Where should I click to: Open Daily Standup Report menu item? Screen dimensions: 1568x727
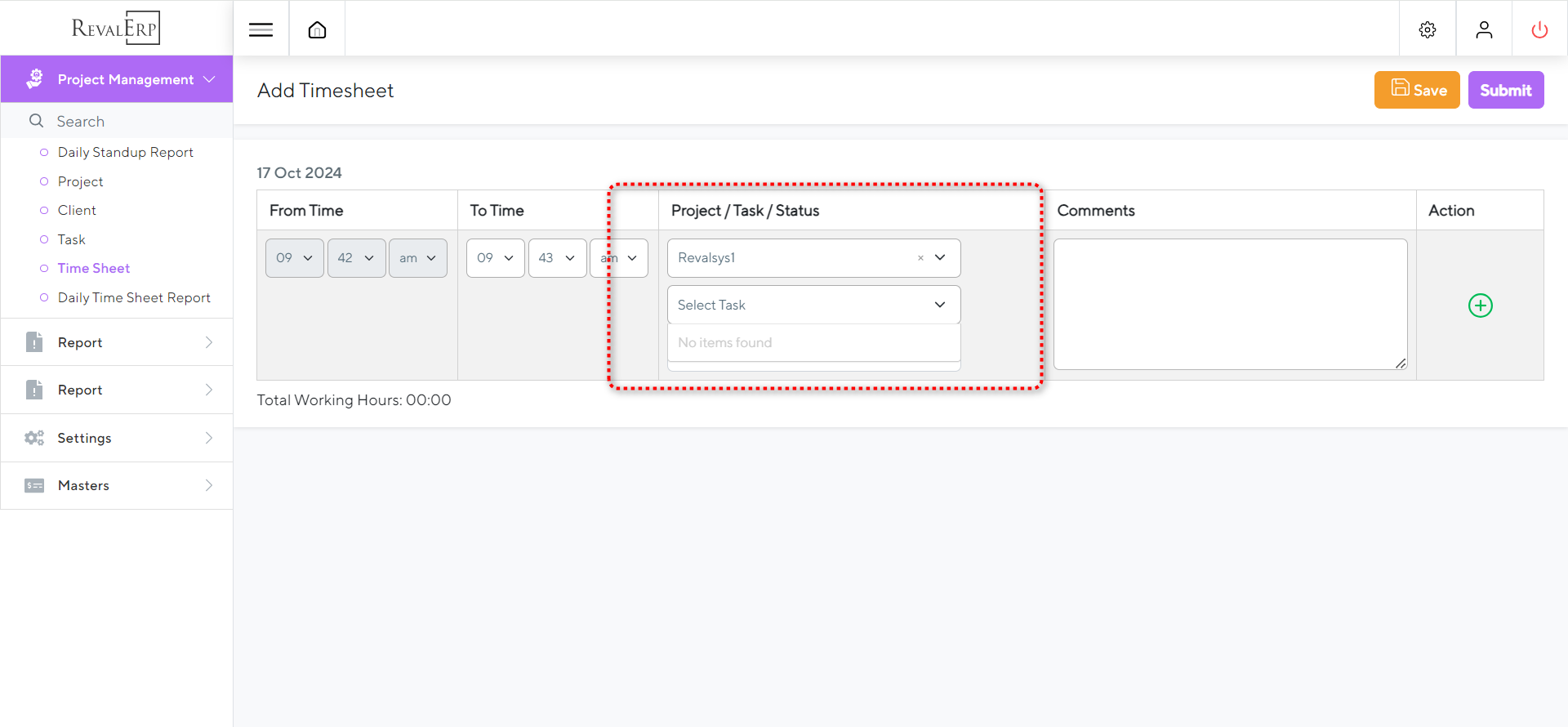tap(125, 152)
